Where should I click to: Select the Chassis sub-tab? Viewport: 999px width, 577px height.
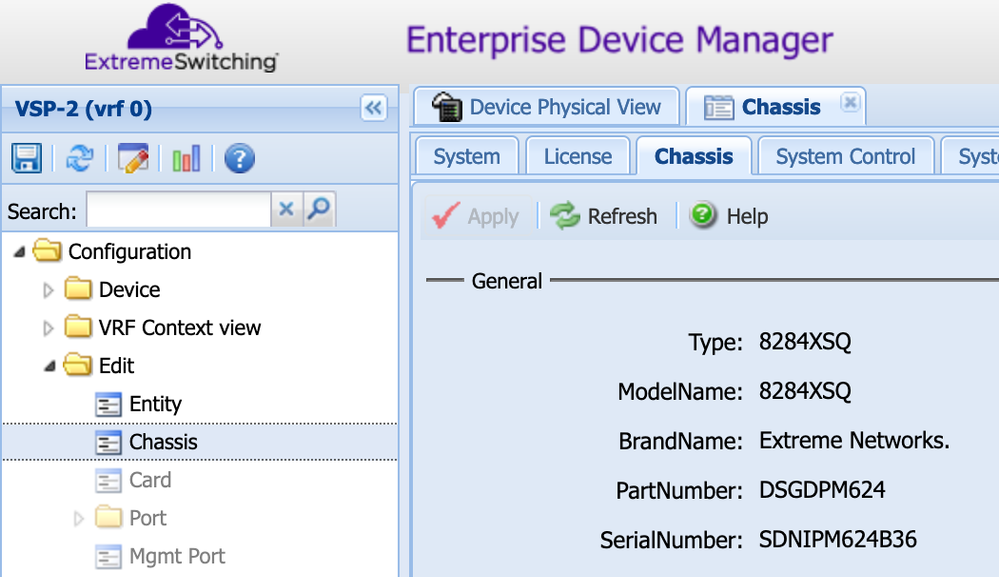[694, 156]
